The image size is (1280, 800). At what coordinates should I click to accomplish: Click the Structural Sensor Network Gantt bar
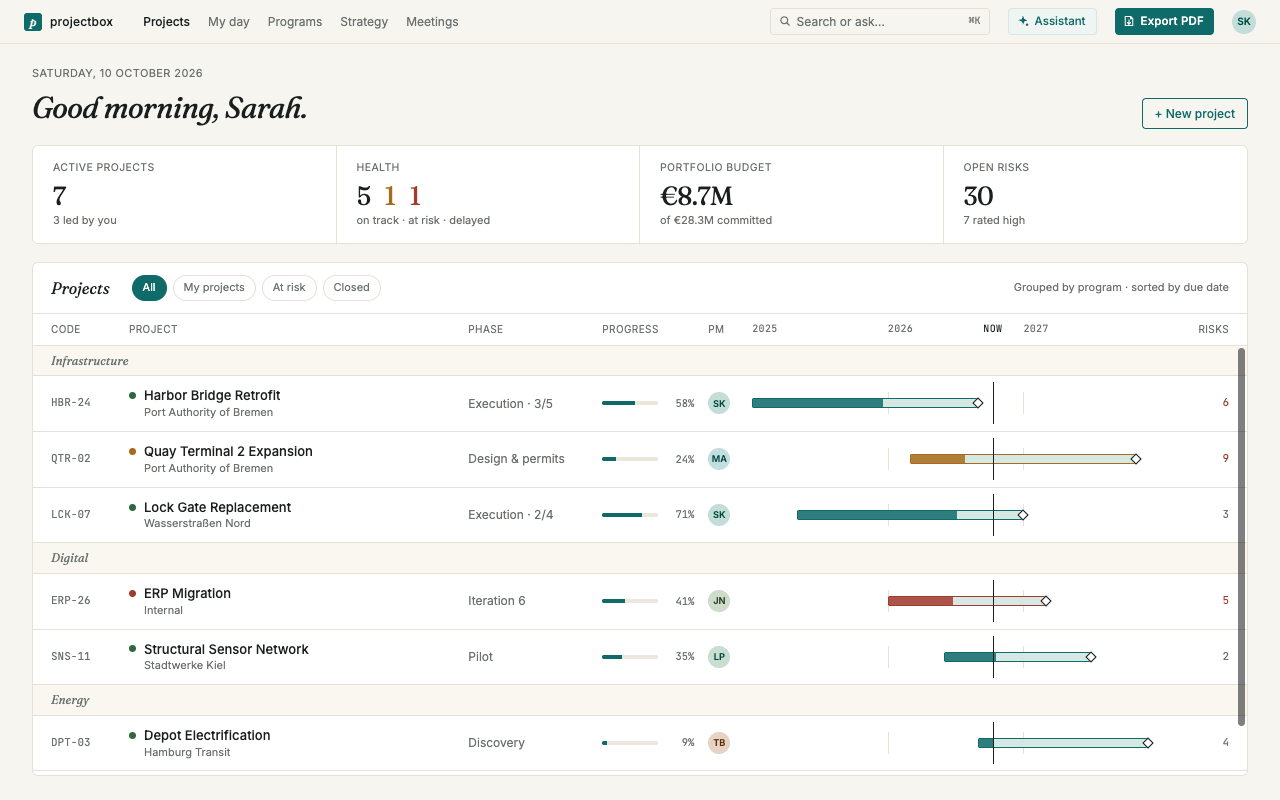[1017, 657]
